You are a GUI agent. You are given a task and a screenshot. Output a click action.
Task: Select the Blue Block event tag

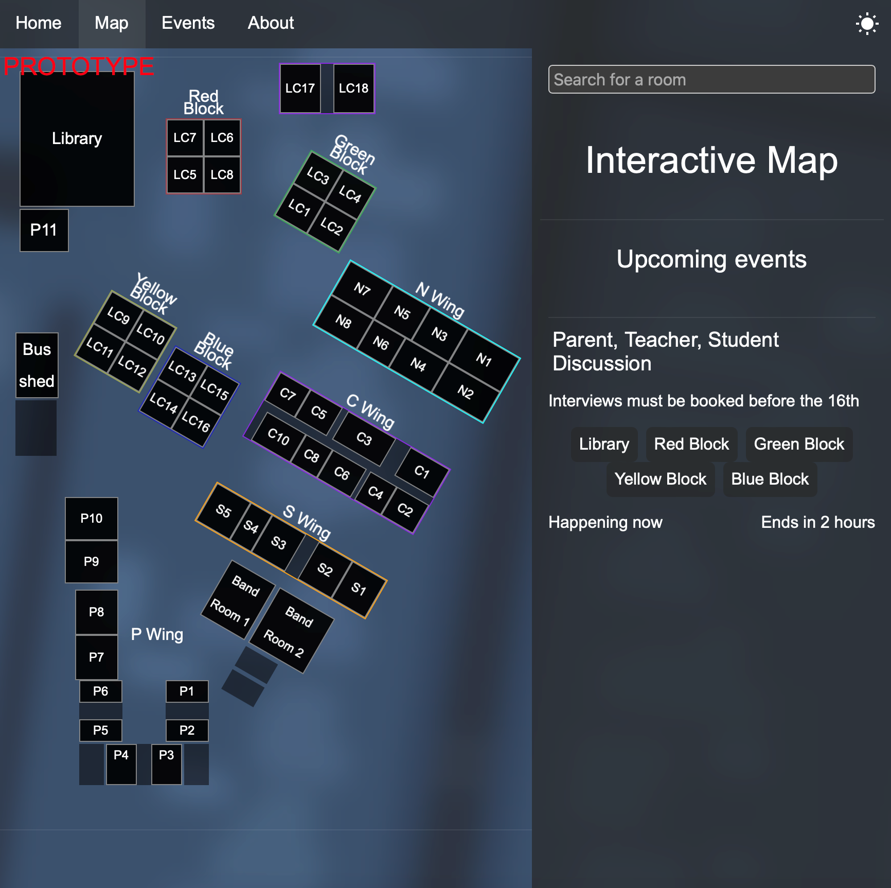(770, 480)
